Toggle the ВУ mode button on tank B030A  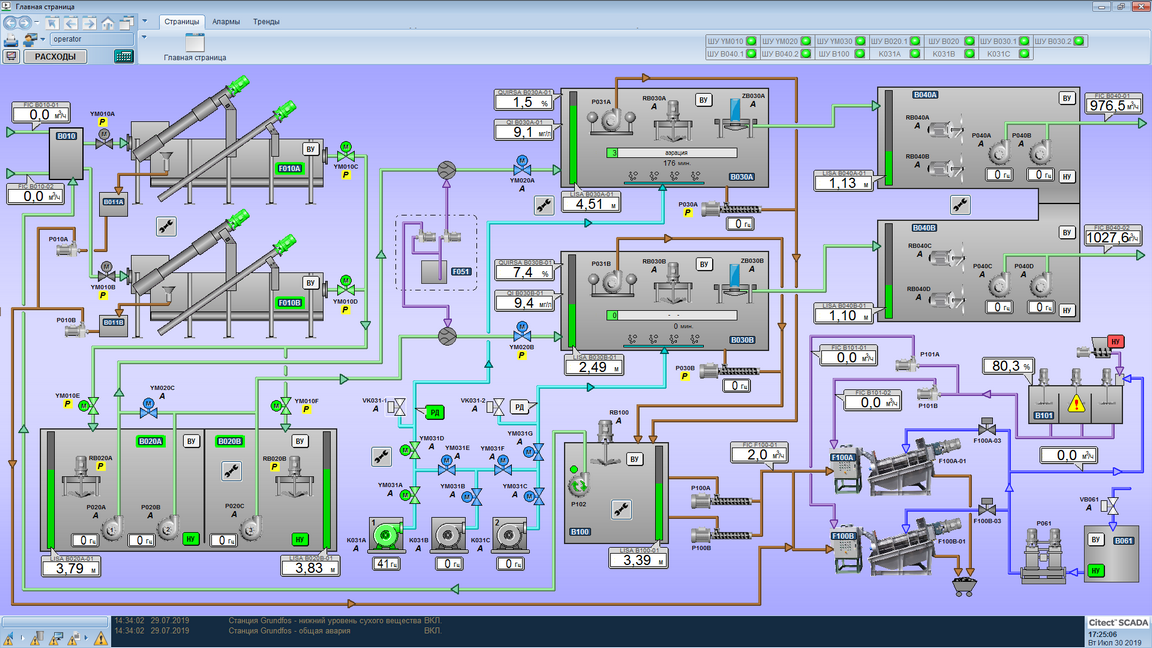pos(703,100)
